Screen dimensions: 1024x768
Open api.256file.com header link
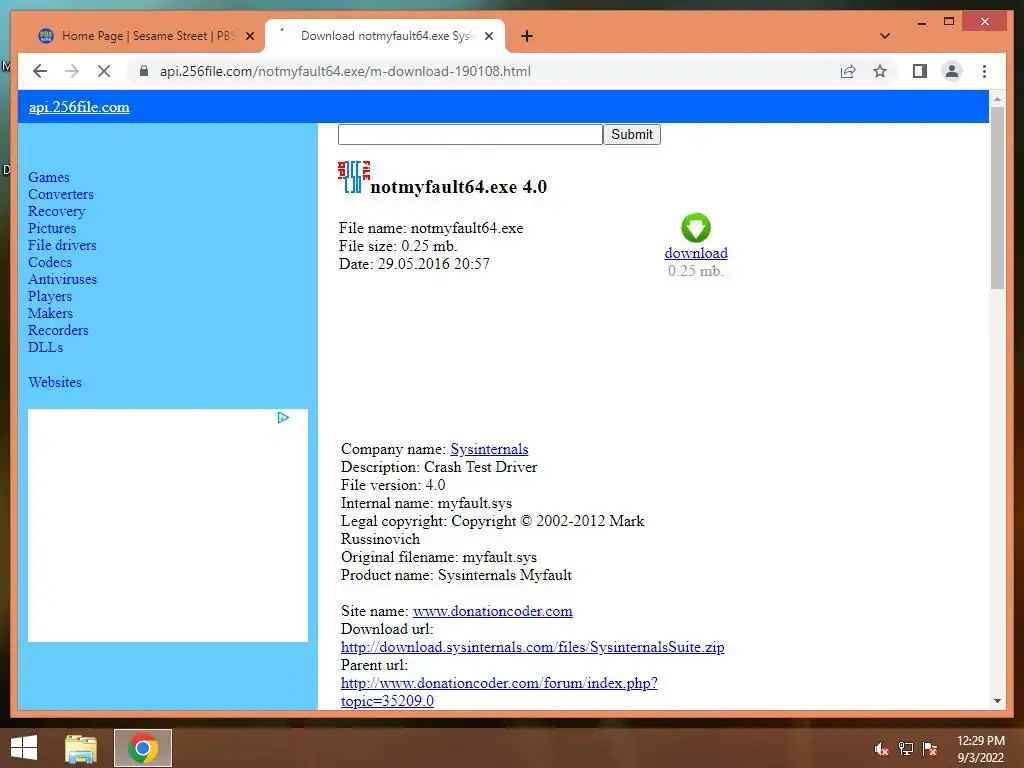coord(79,107)
